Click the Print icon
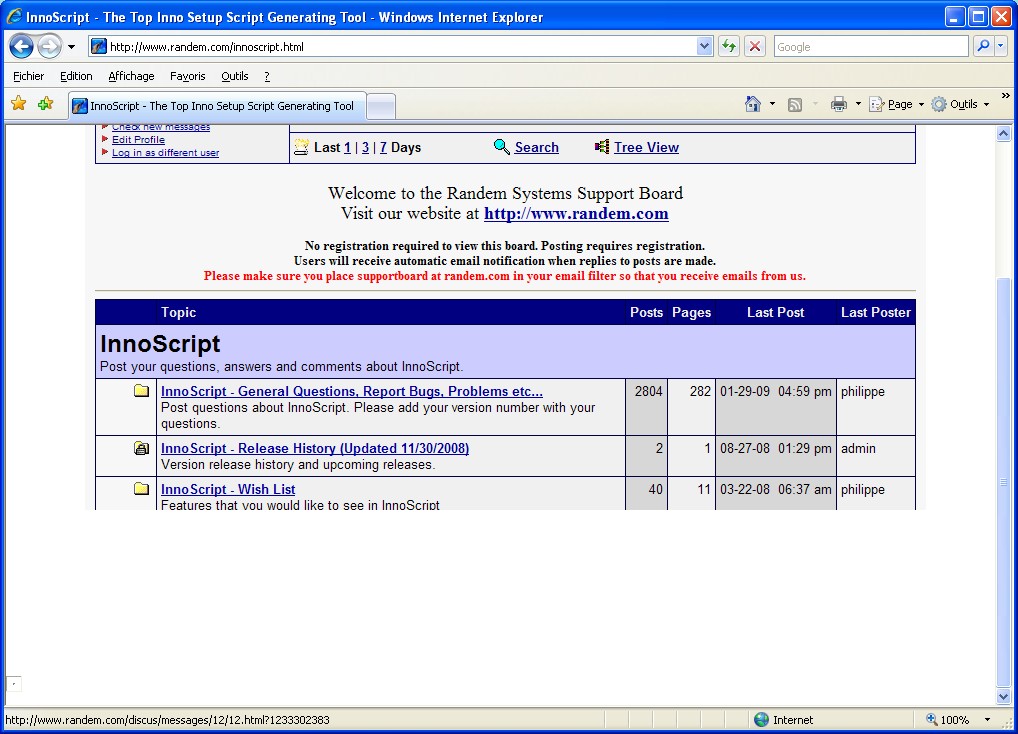 click(x=839, y=104)
